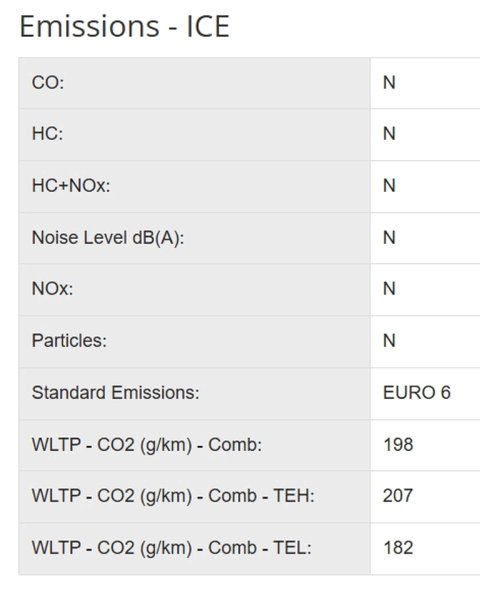The image size is (480, 608).
Task: Click the Particles N value
Action: [389, 341]
